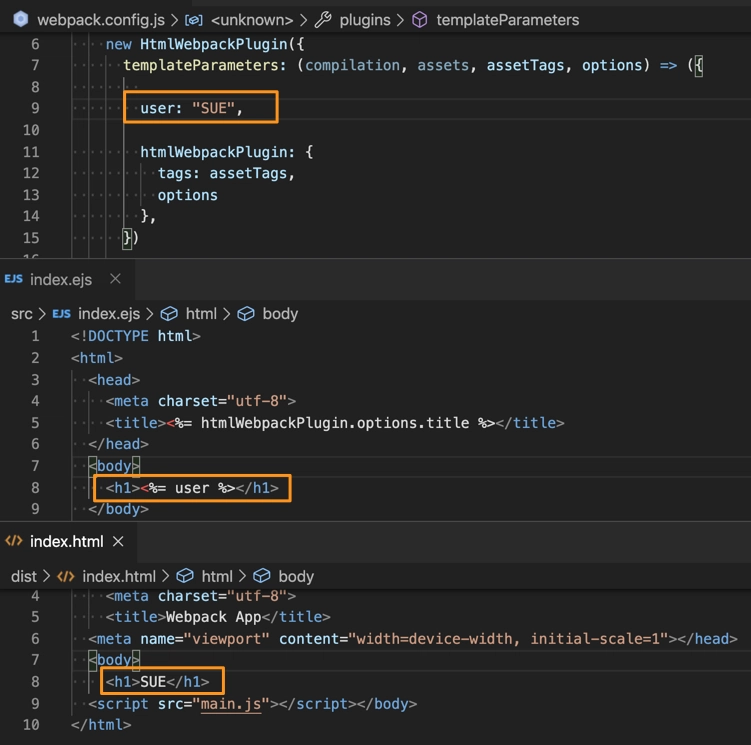Select body segment in index.ejs breadcrumb
Image resolution: width=751 pixels, height=745 pixels.
(x=280, y=314)
